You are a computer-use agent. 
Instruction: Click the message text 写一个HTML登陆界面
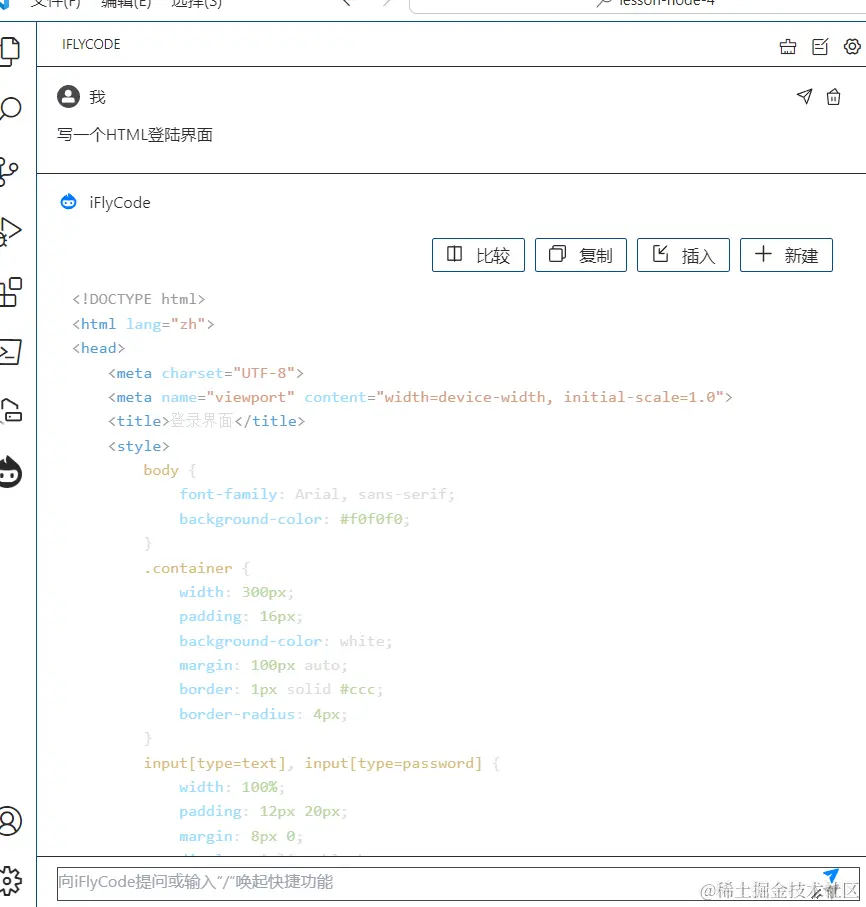[x=135, y=135]
